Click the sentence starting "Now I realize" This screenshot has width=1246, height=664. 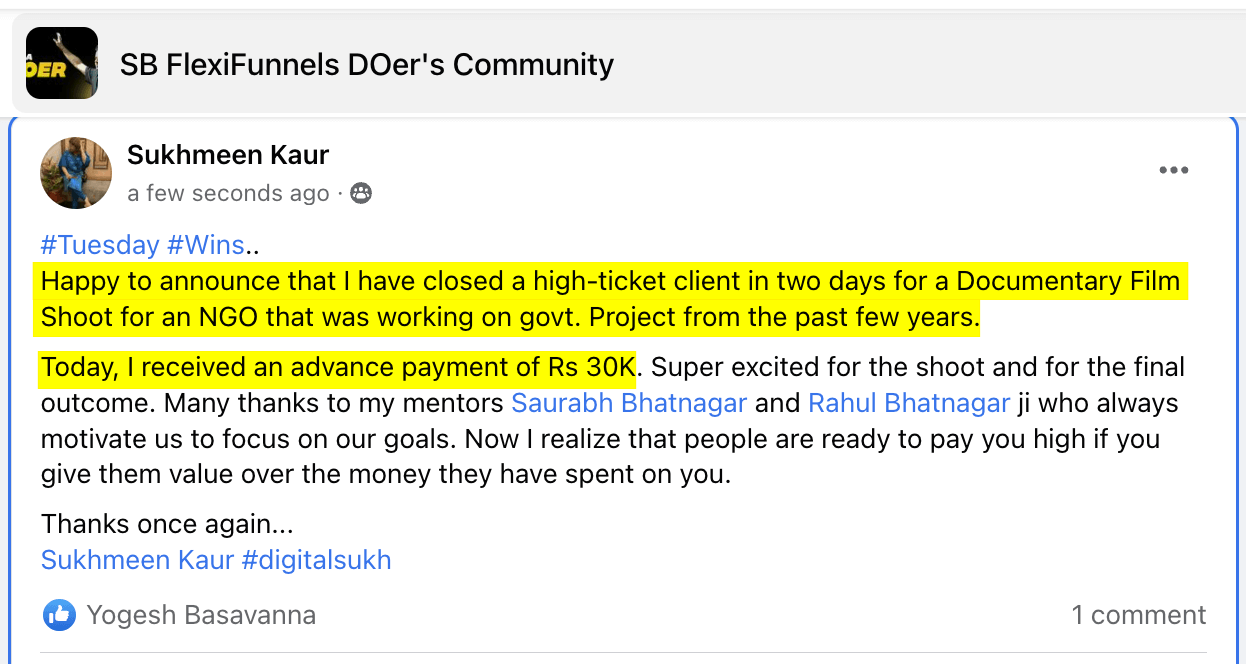[800, 439]
